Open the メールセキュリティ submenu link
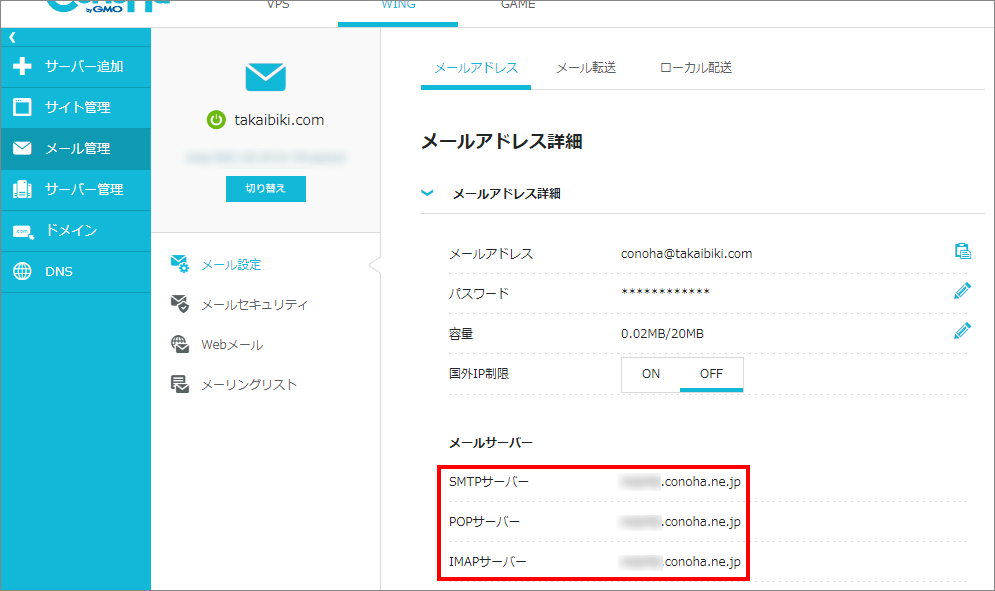 (x=254, y=305)
